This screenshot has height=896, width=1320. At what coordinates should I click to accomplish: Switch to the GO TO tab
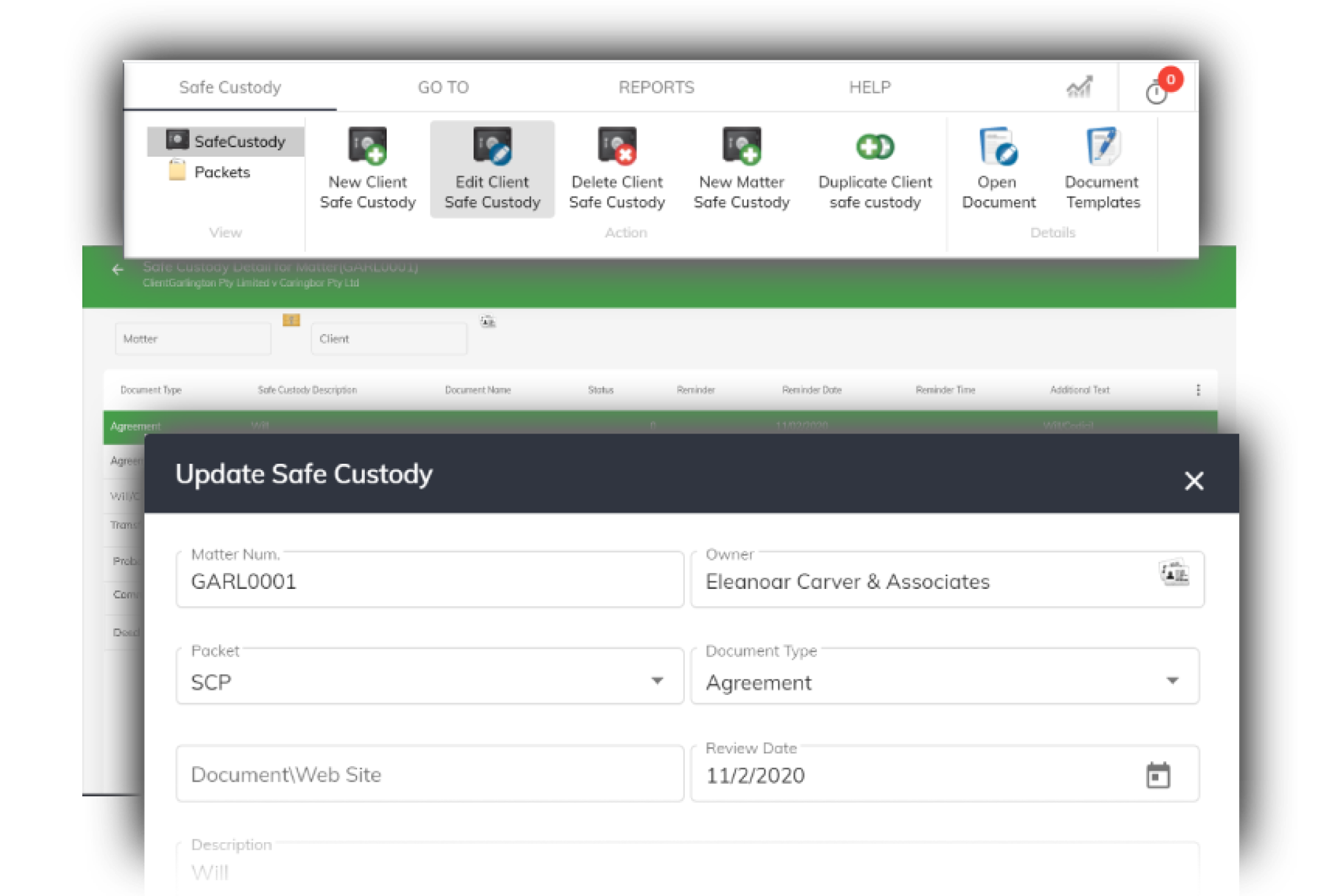coord(443,87)
